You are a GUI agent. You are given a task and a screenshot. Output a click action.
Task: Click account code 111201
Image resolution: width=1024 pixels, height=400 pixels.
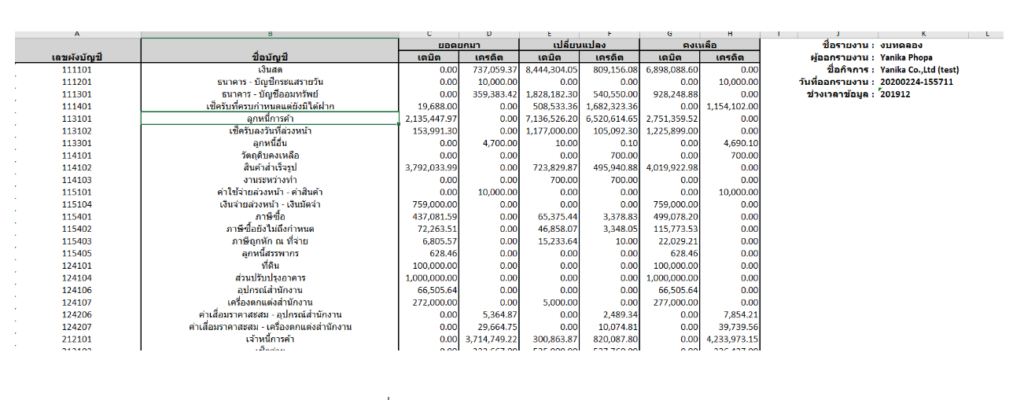point(77,82)
